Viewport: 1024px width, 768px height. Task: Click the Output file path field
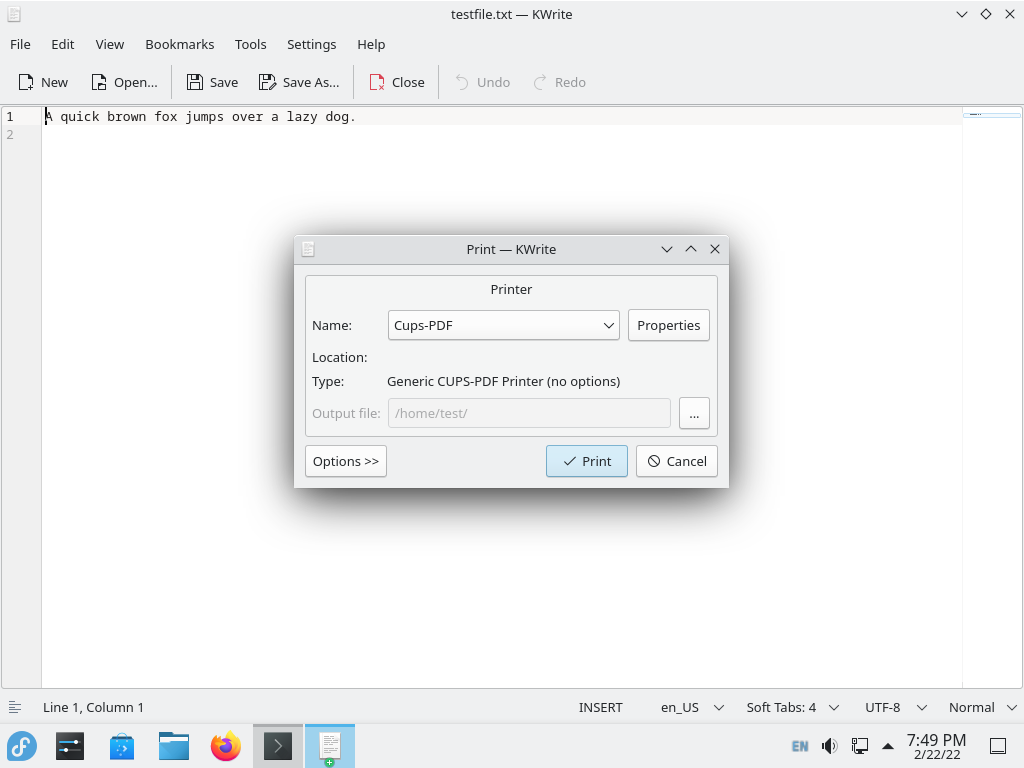tap(529, 413)
